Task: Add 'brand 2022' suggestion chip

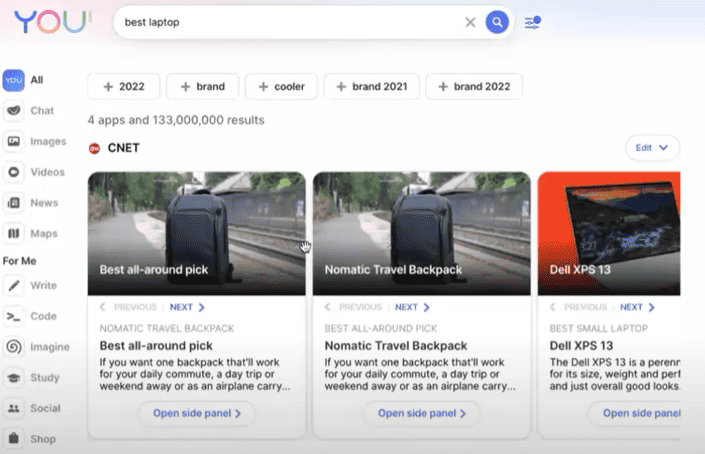Action: [x=474, y=86]
